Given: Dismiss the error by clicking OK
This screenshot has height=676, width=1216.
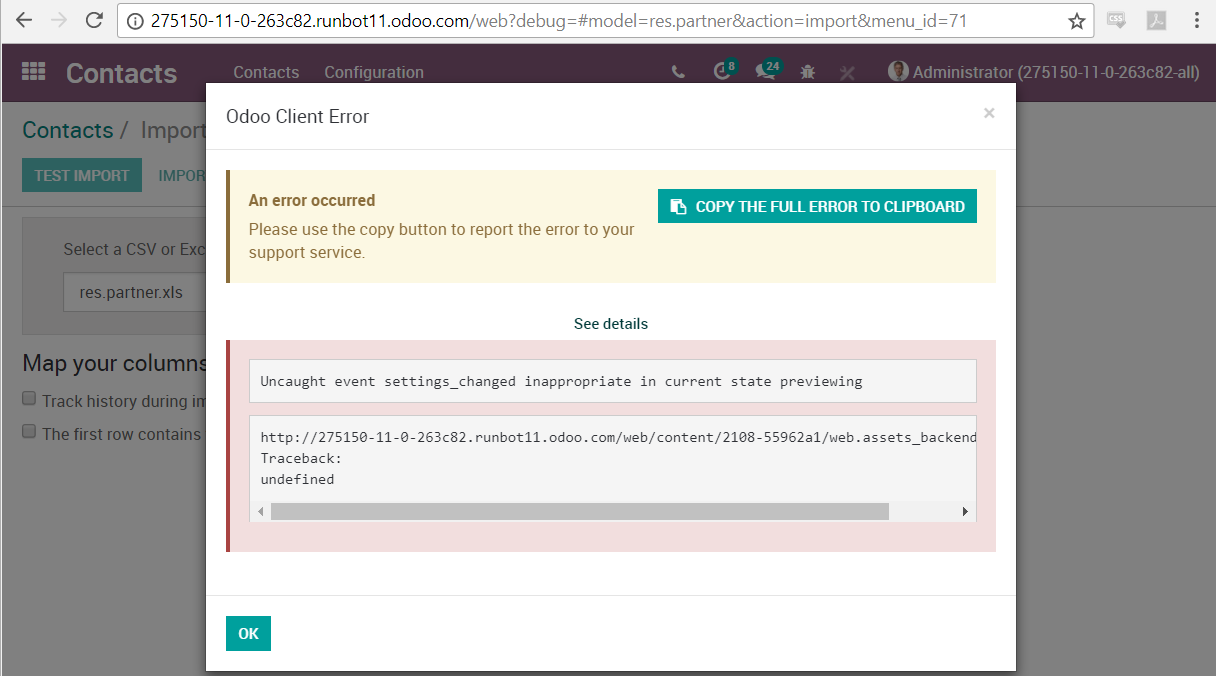Looking at the screenshot, I should 247,633.
